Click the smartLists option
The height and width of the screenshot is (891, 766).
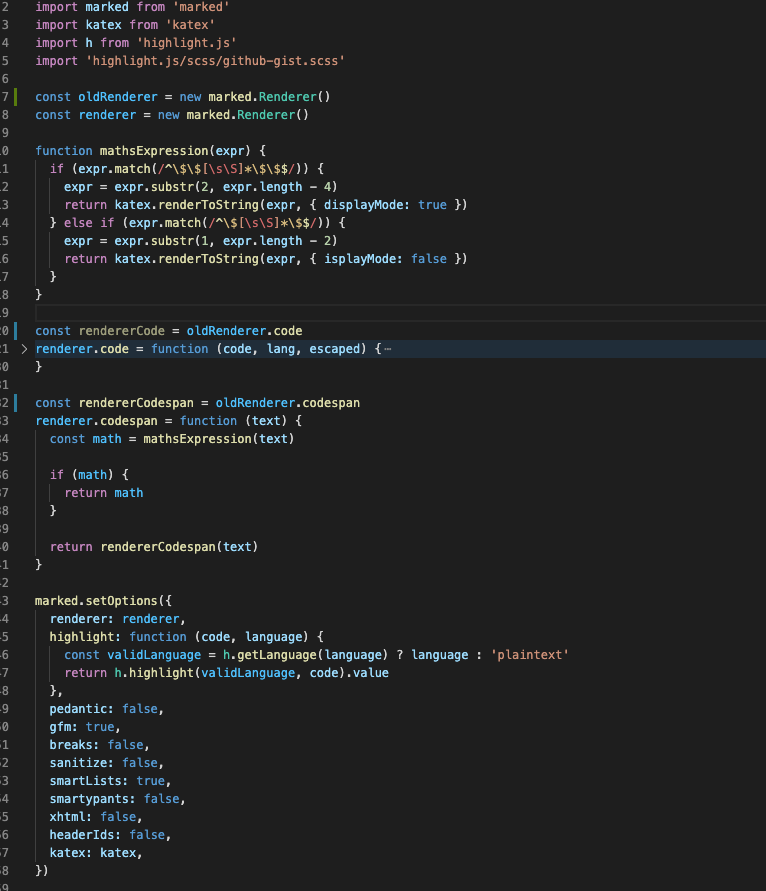tap(110, 781)
